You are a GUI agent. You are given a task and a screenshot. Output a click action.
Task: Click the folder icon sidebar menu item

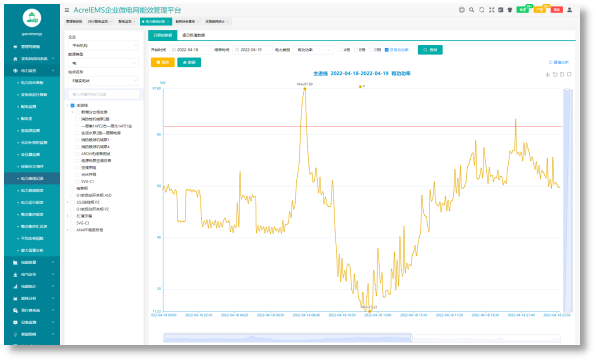(x=15, y=262)
